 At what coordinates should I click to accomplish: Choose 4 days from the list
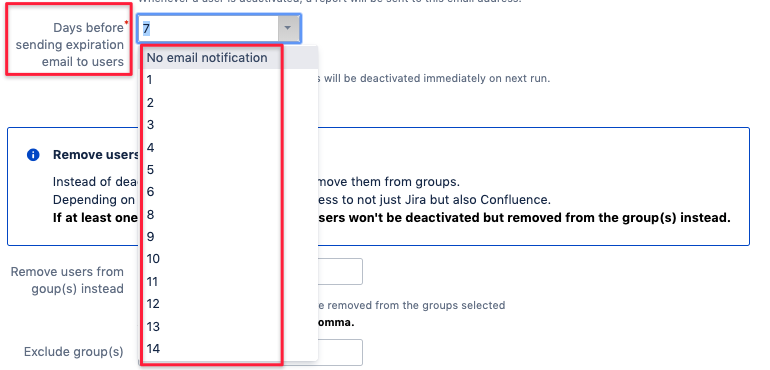(228, 147)
